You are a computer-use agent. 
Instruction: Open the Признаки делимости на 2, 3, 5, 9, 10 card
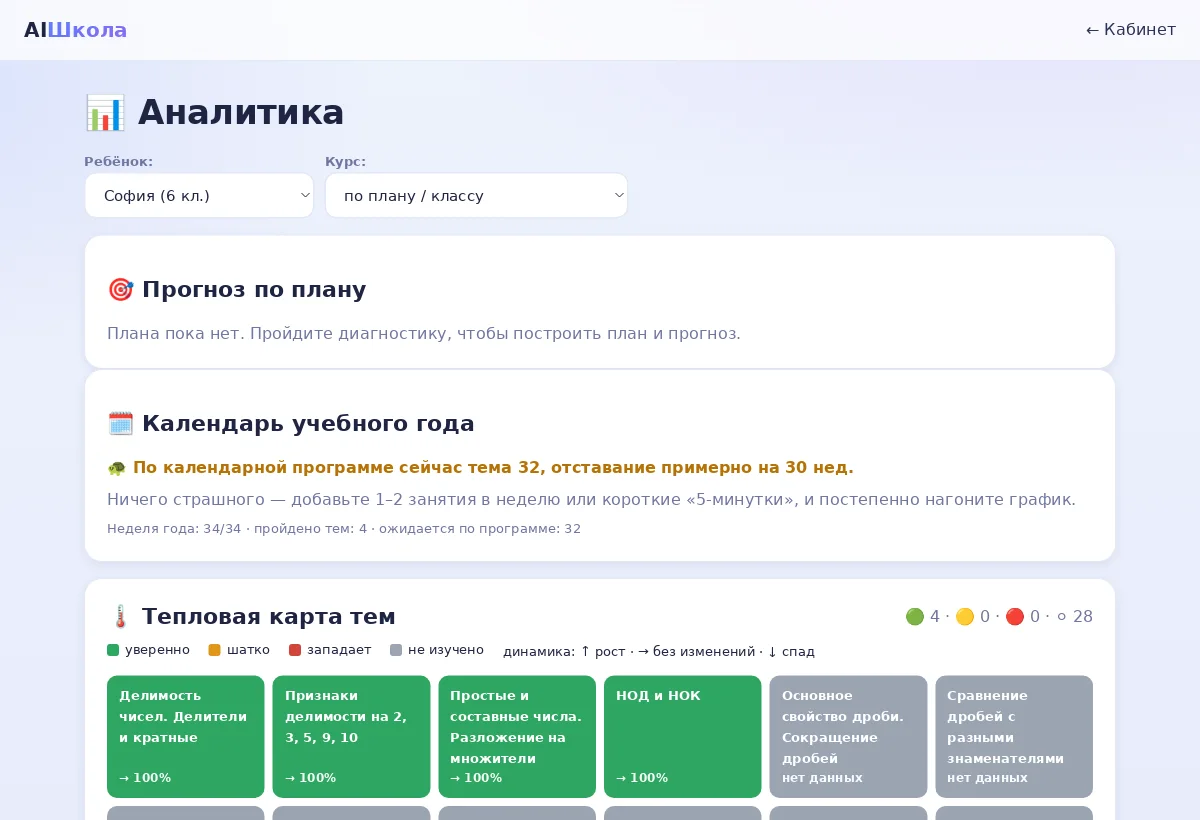click(x=351, y=737)
